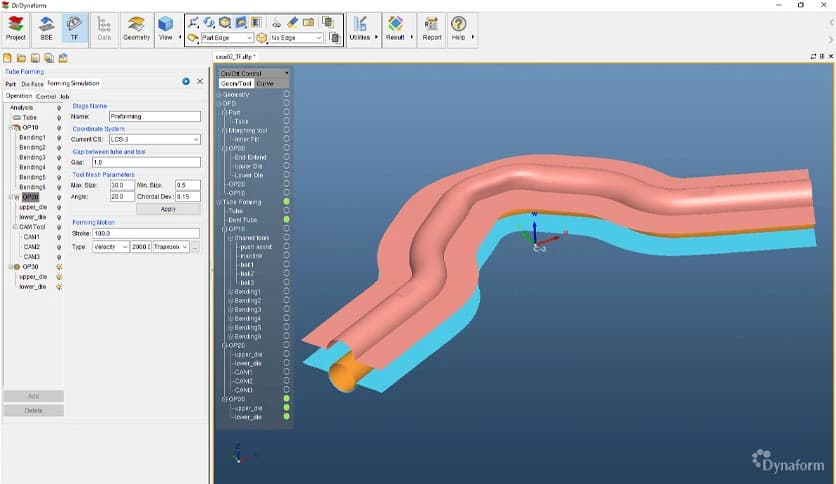This screenshot has height=484, width=836.
Task: Open the Part Edge dropdown
Action: (x=227, y=38)
